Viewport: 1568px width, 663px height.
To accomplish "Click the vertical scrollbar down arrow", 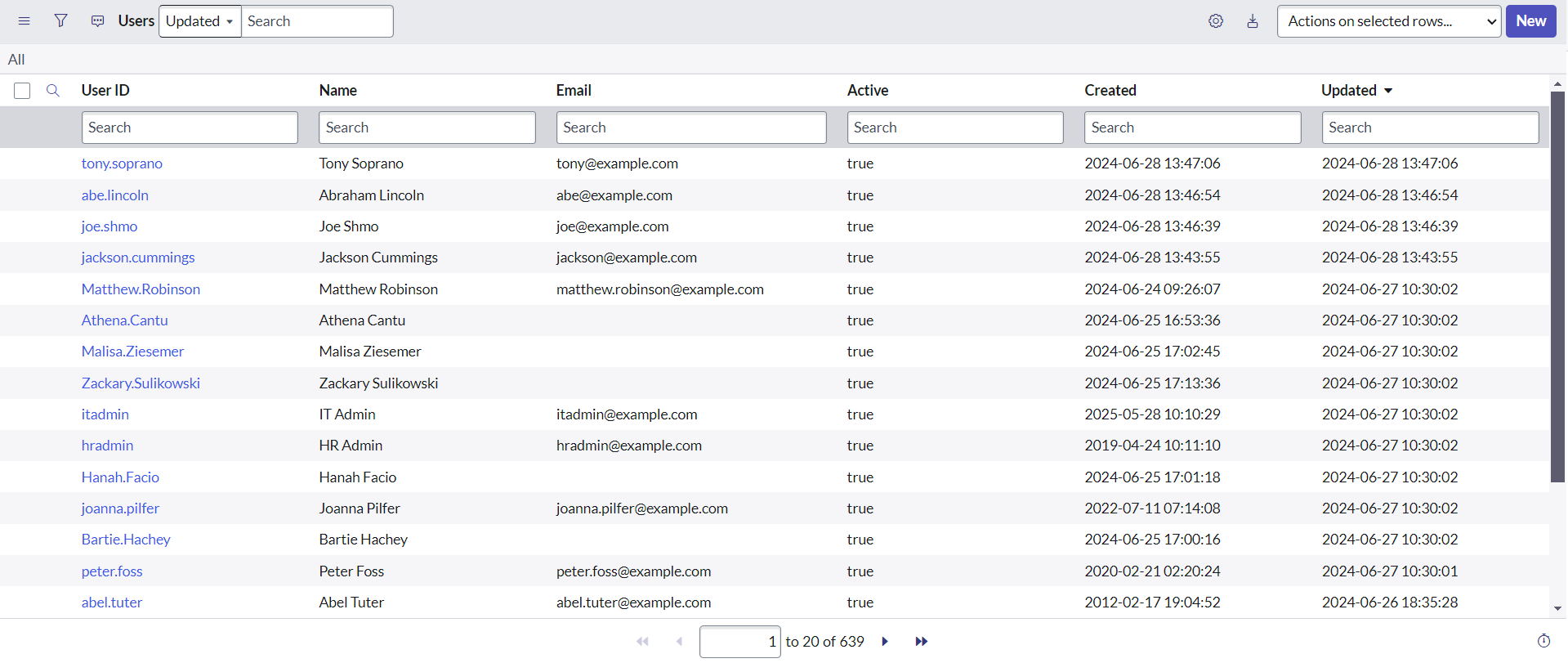I will 1557,608.
